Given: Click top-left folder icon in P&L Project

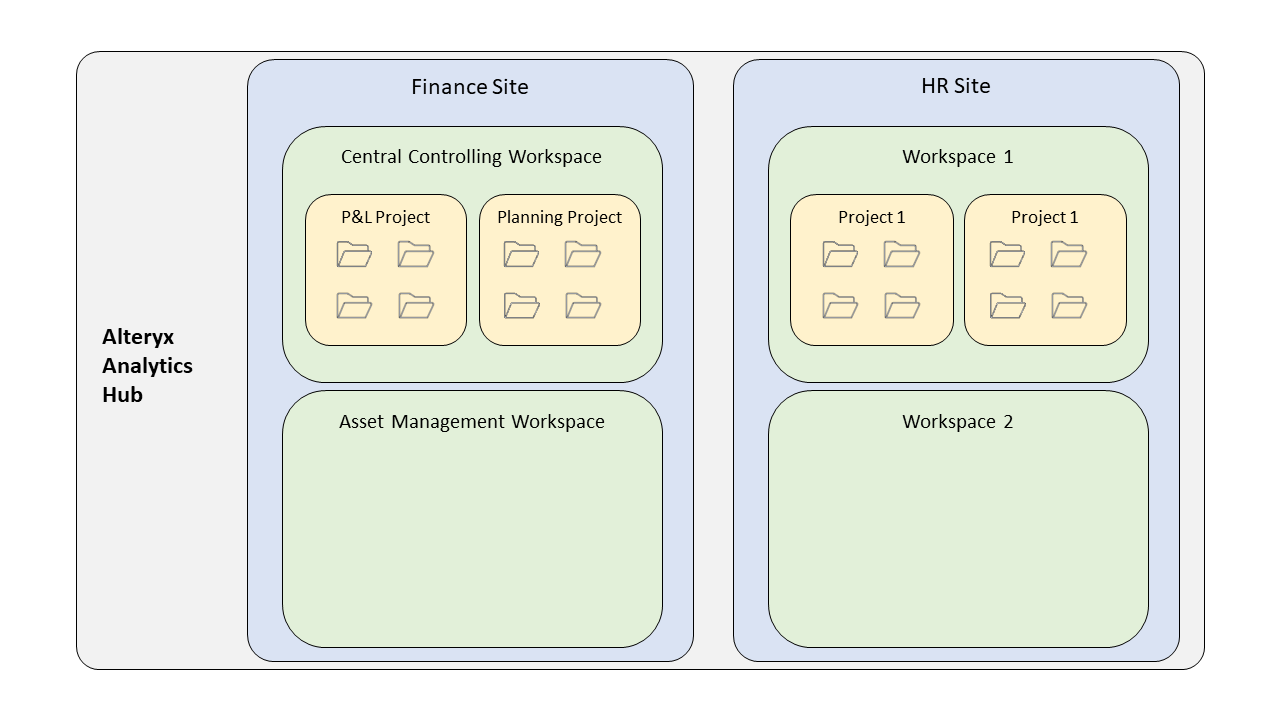Looking at the screenshot, I should pyautogui.click(x=354, y=255).
